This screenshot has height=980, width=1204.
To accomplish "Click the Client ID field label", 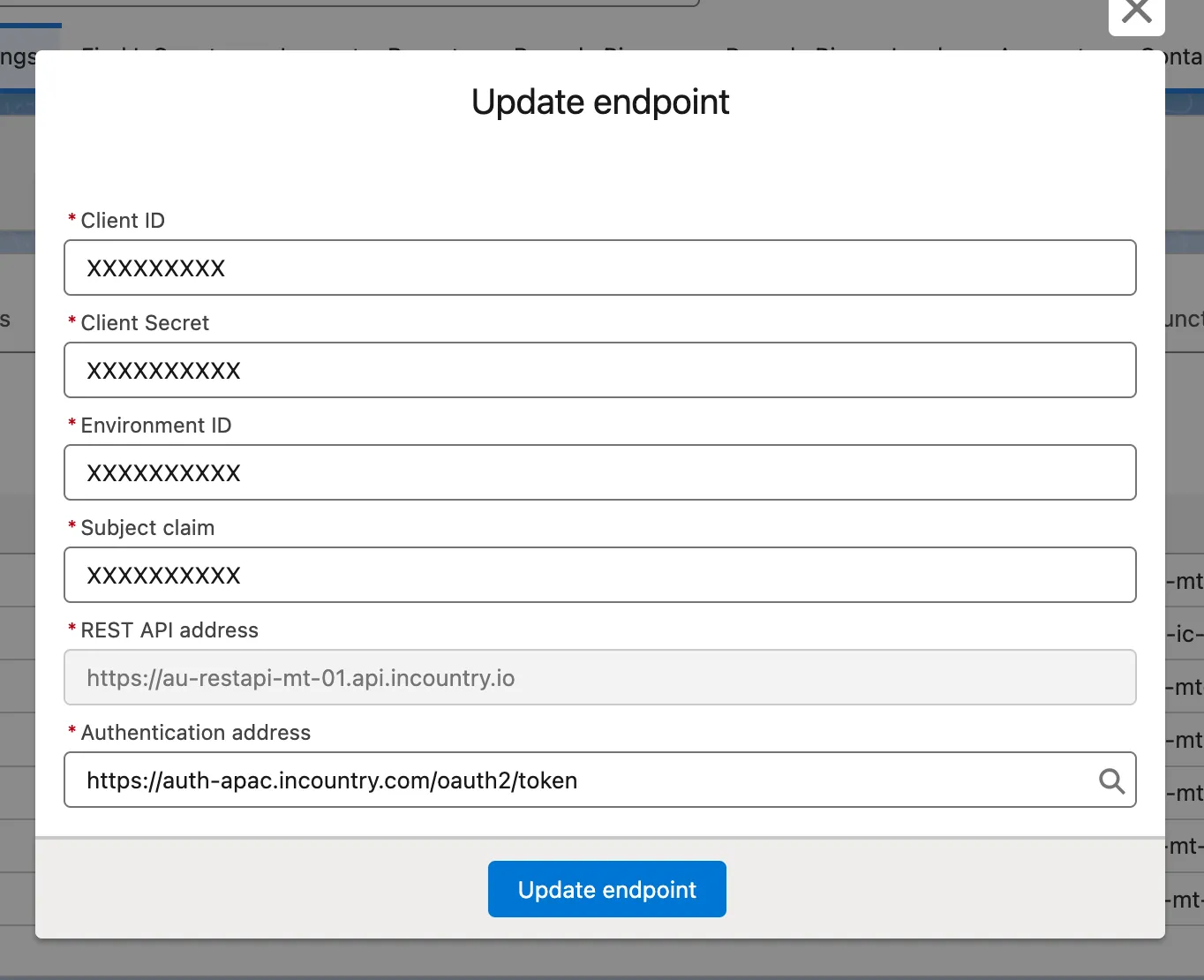I will click(123, 221).
